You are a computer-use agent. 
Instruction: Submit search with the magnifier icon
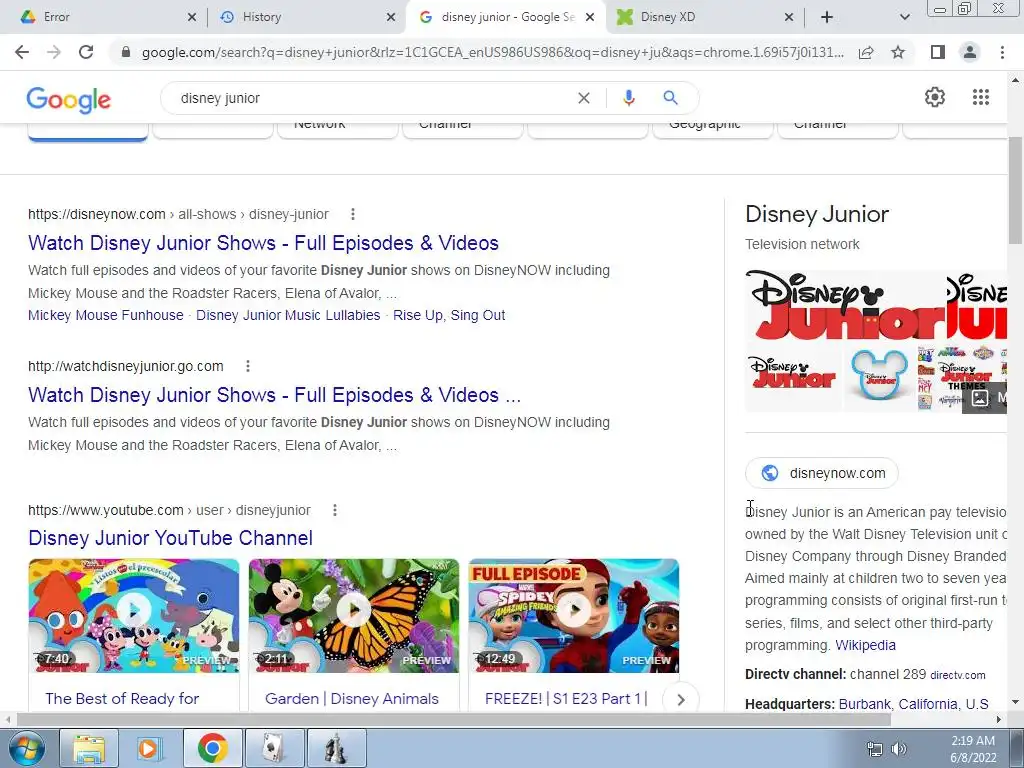[670, 98]
